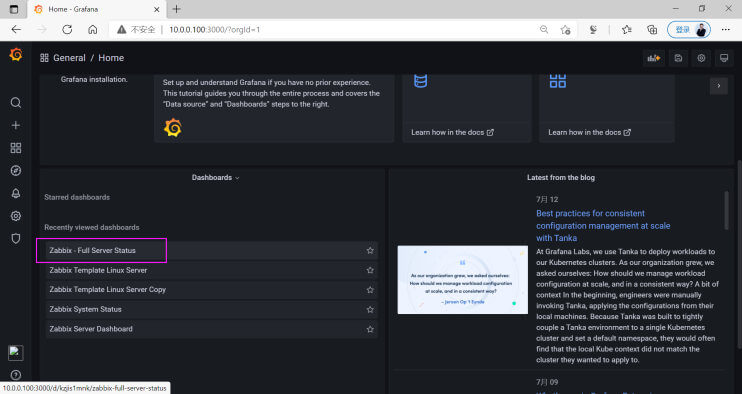Open blog post about Tanka best practices

603,226
